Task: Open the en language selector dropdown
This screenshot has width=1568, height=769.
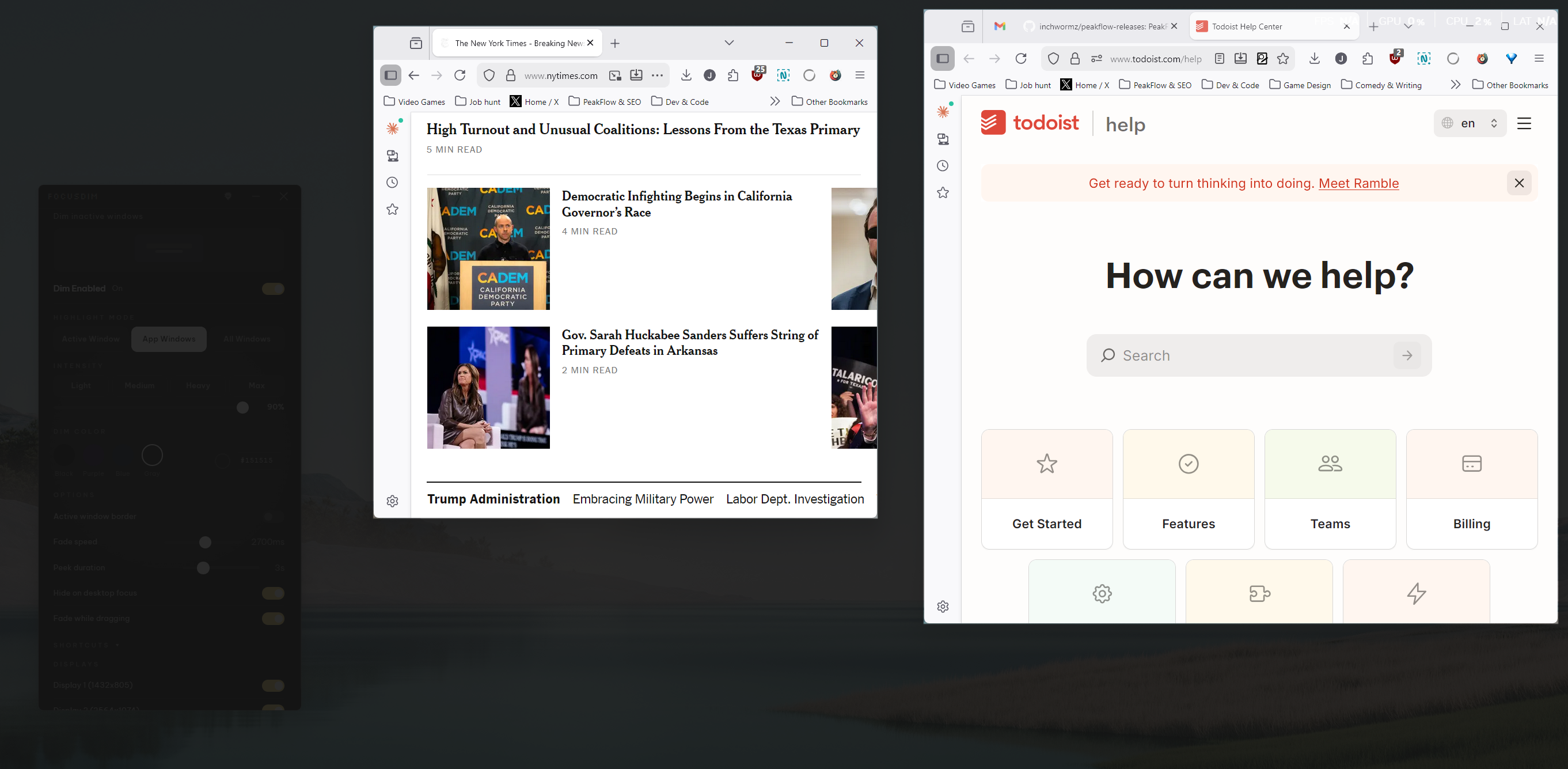Action: [x=1470, y=124]
